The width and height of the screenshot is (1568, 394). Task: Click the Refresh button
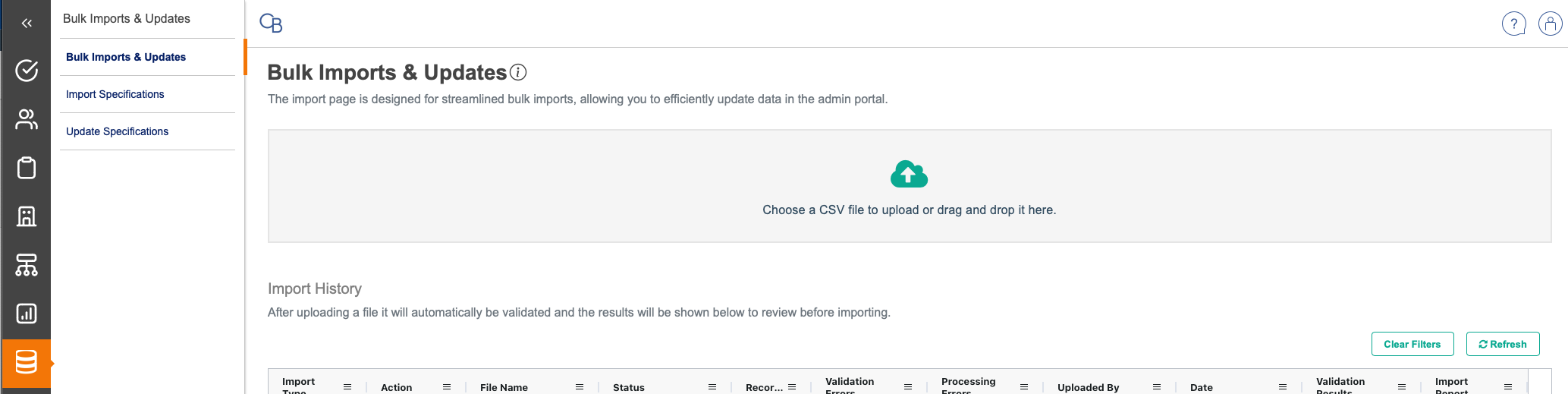pyautogui.click(x=1502, y=344)
